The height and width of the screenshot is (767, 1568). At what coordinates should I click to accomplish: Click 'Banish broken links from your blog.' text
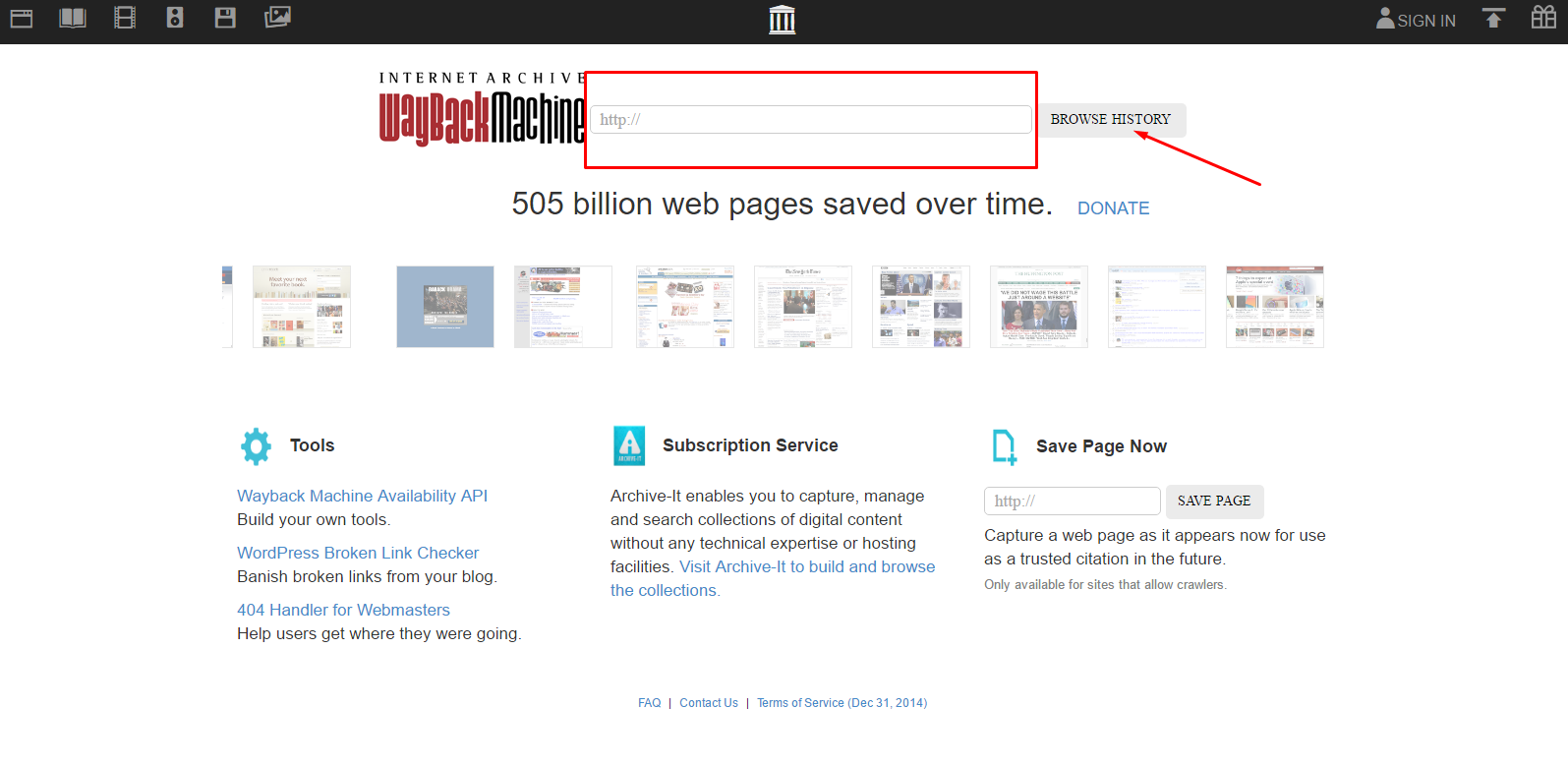pos(367,577)
